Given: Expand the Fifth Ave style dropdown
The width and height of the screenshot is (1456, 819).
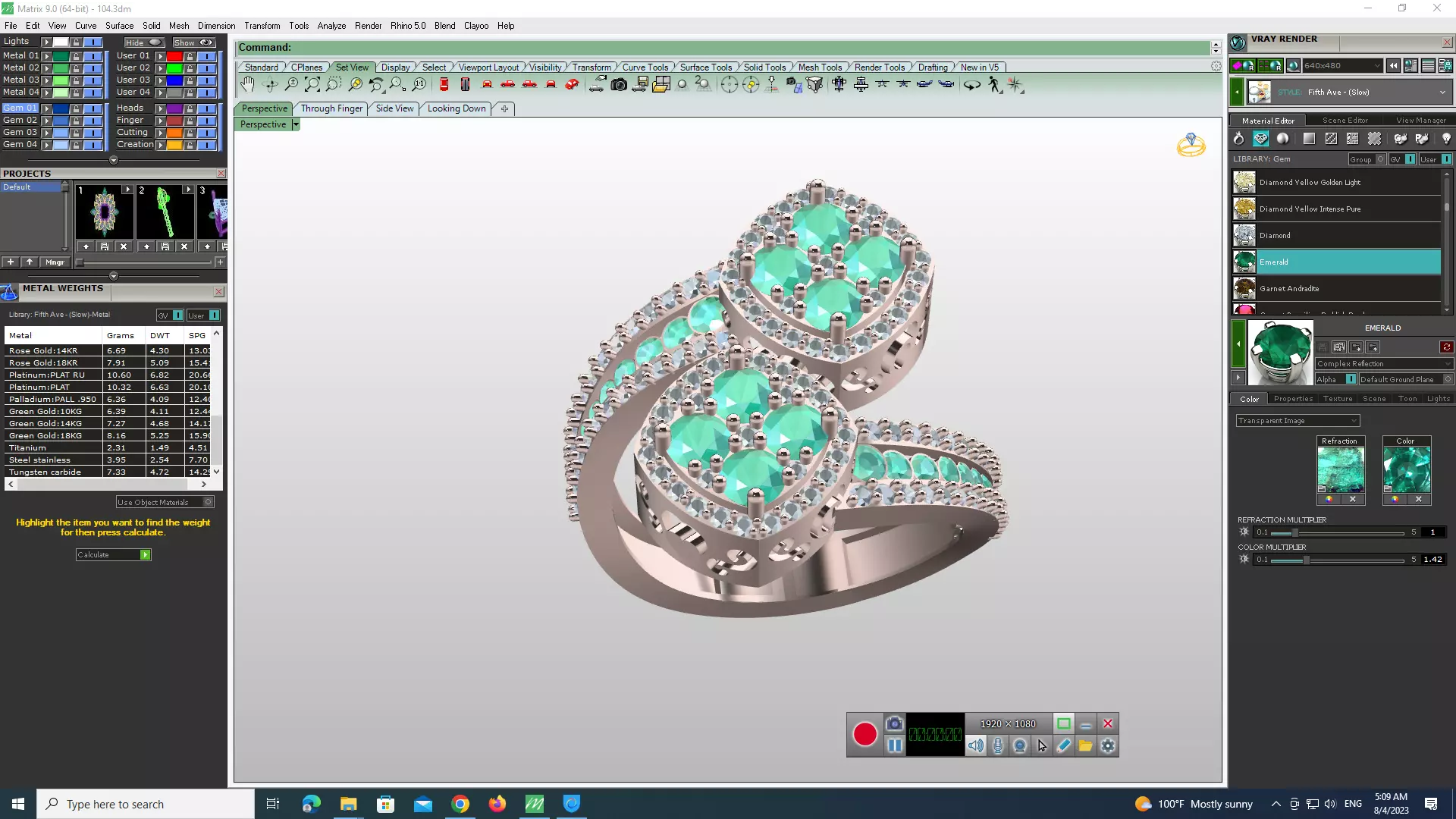Looking at the screenshot, I should [1442, 93].
